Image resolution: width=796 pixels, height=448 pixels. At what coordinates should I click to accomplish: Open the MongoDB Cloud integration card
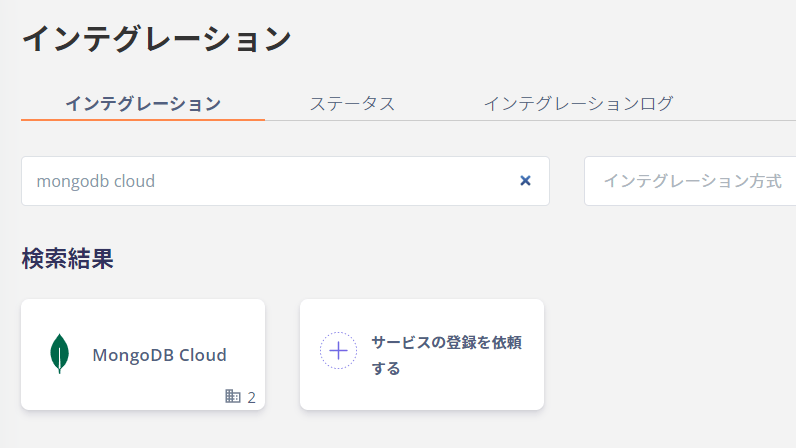(143, 355)
